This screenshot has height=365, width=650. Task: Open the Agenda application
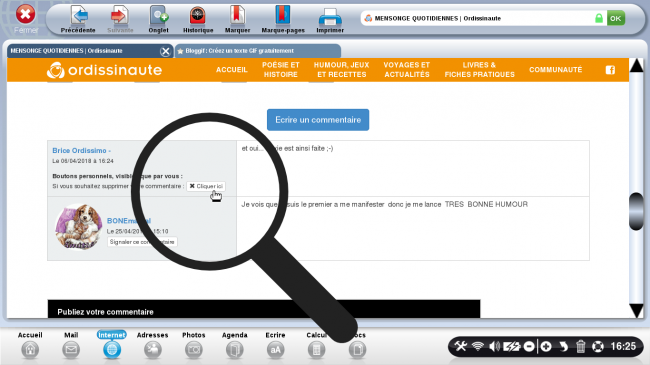(235, 345)
